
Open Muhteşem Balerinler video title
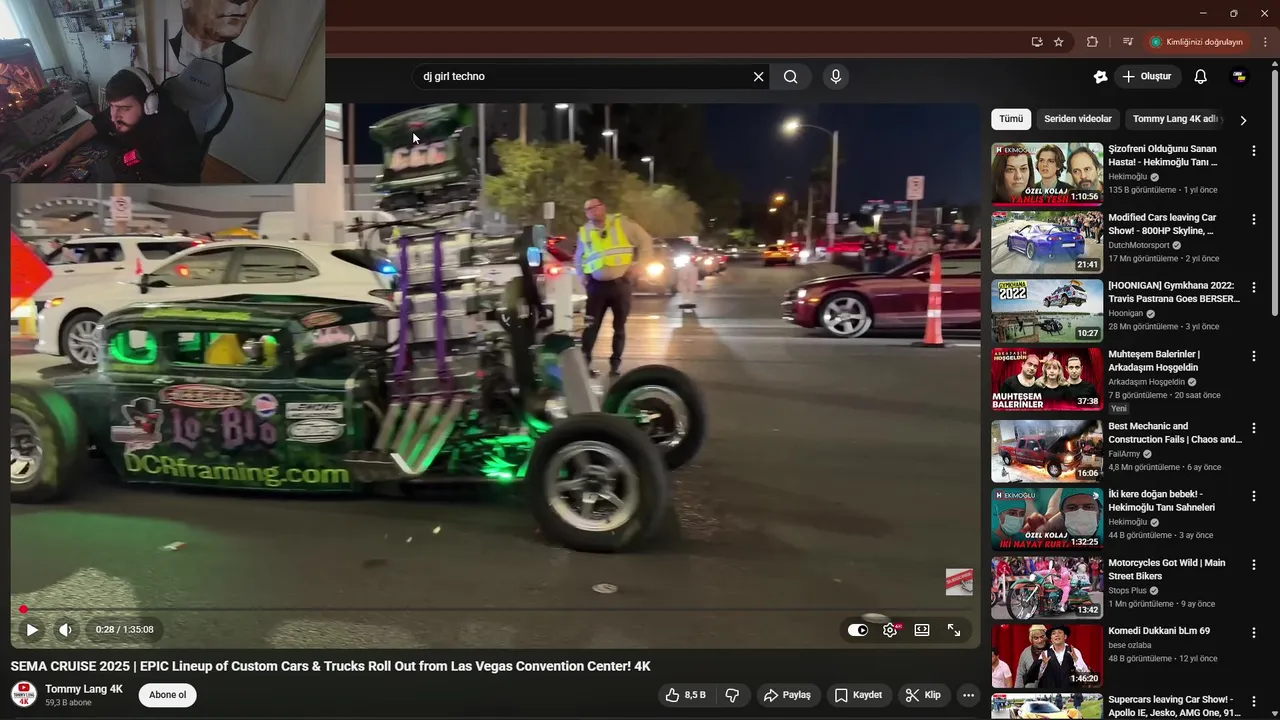[1154, 361]
